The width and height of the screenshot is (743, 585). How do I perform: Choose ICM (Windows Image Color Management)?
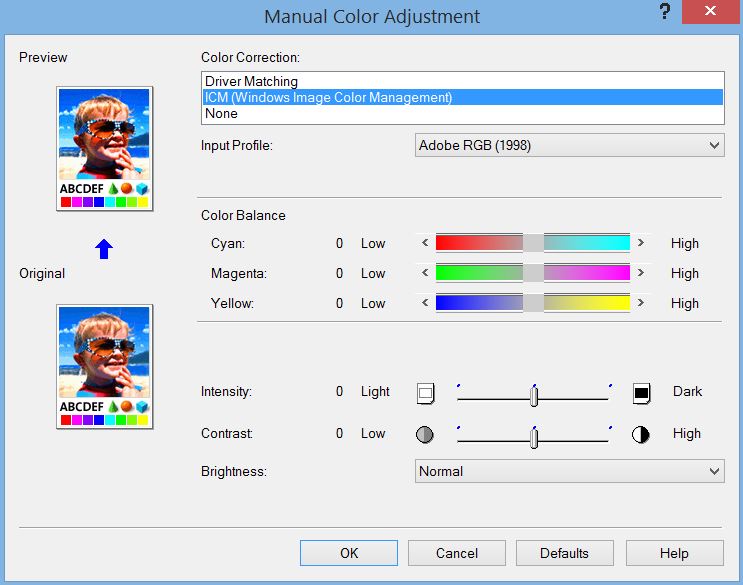pos(328,98)
